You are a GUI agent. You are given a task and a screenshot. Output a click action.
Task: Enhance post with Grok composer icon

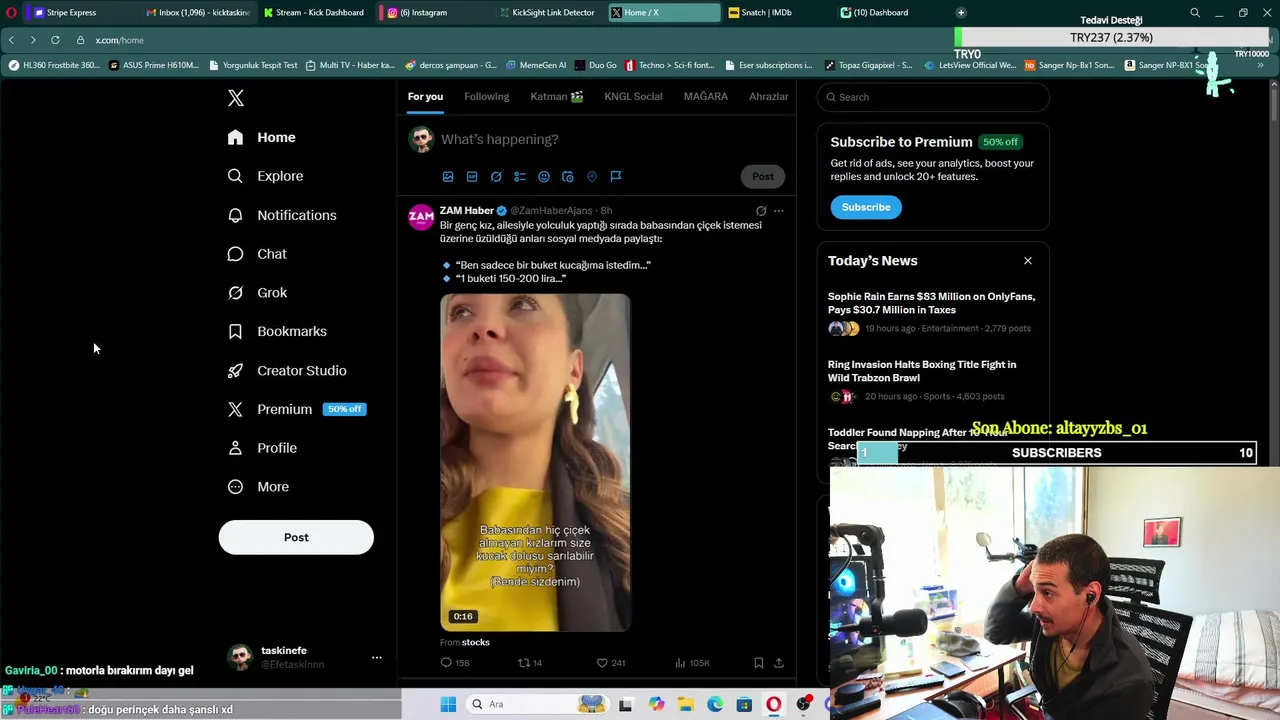496,176
